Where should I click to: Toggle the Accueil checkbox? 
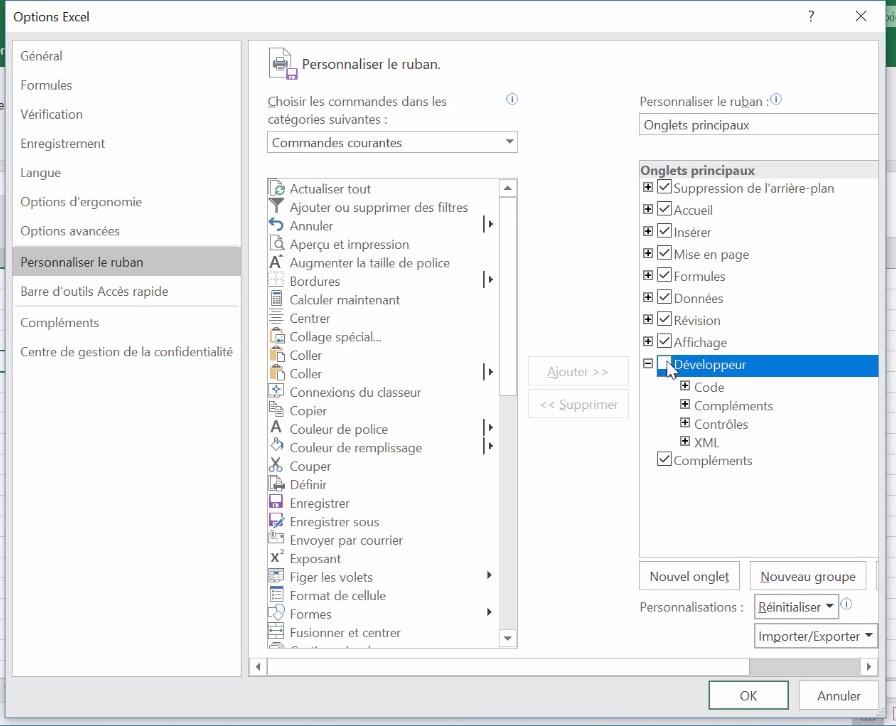pos(666,209)
